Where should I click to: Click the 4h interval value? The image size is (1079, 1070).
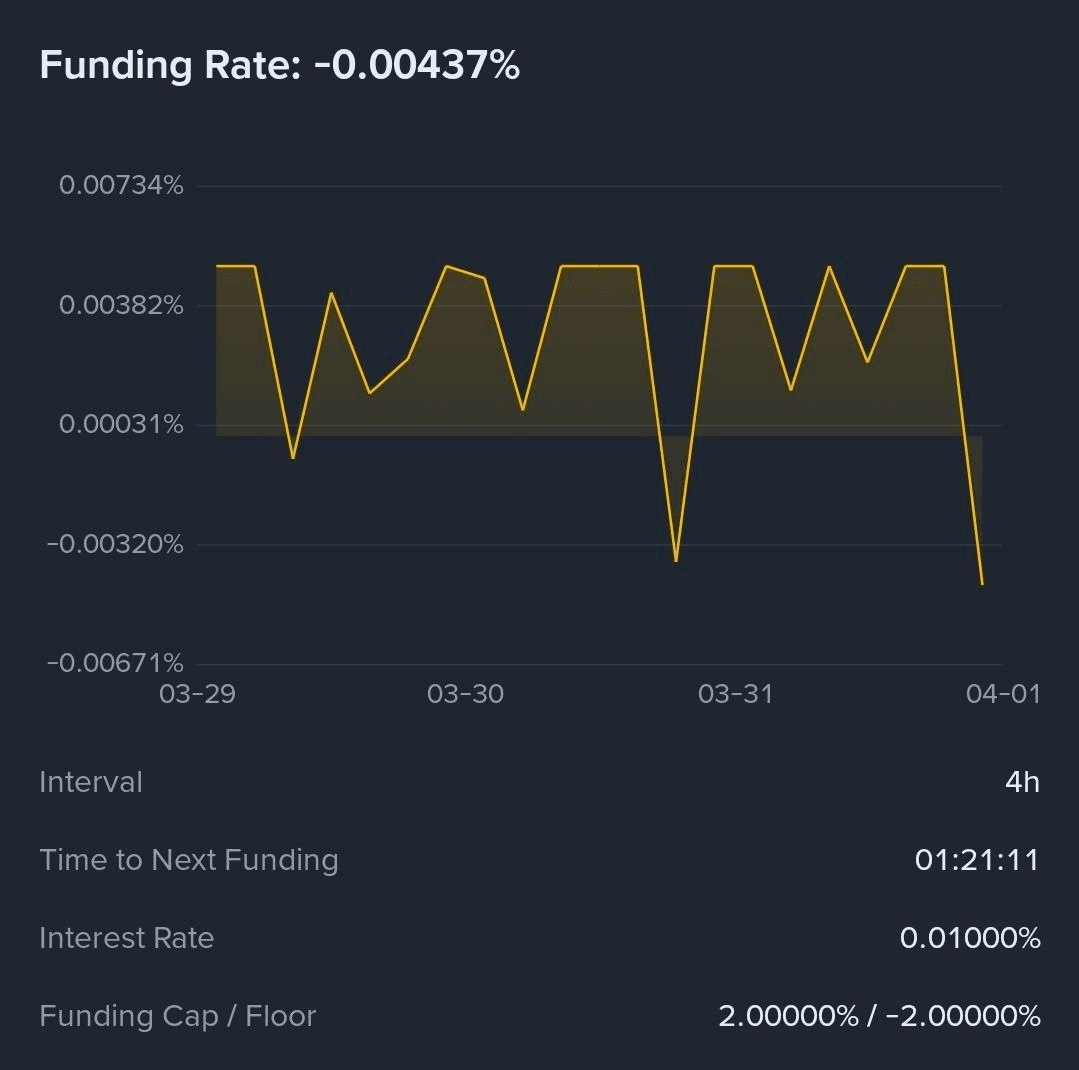[x=1022, y=782]
